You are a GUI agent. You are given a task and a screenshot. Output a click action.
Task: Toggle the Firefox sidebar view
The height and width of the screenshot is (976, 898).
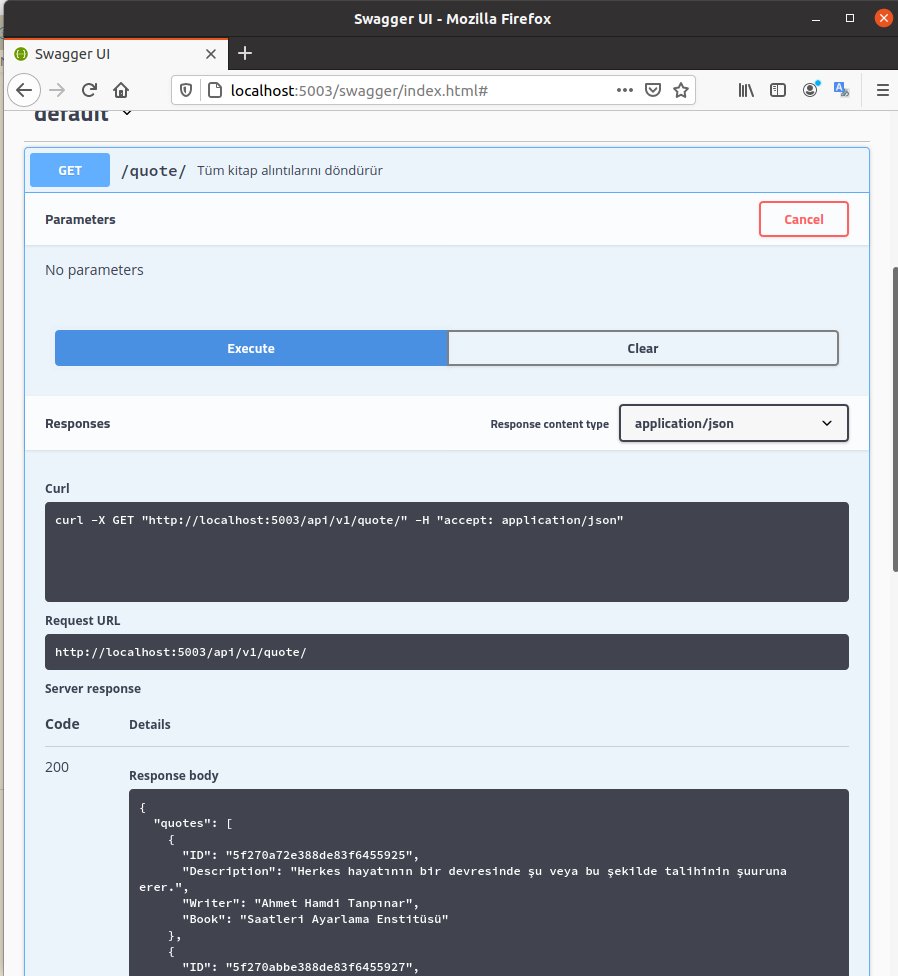click(778, 90)
